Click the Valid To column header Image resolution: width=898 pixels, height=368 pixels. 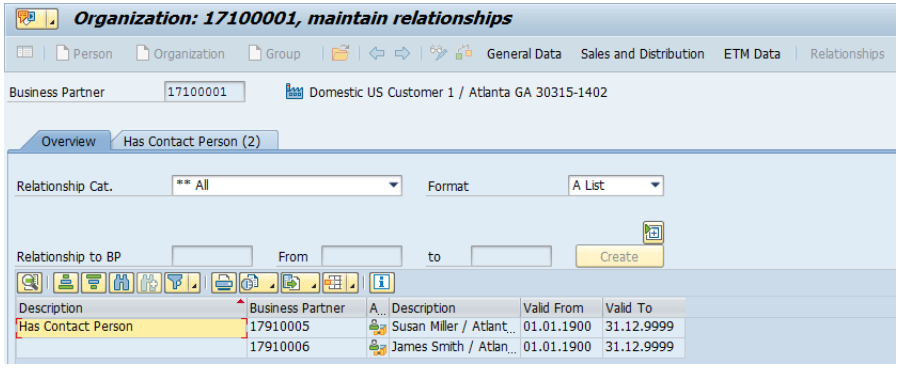(644, 308)
